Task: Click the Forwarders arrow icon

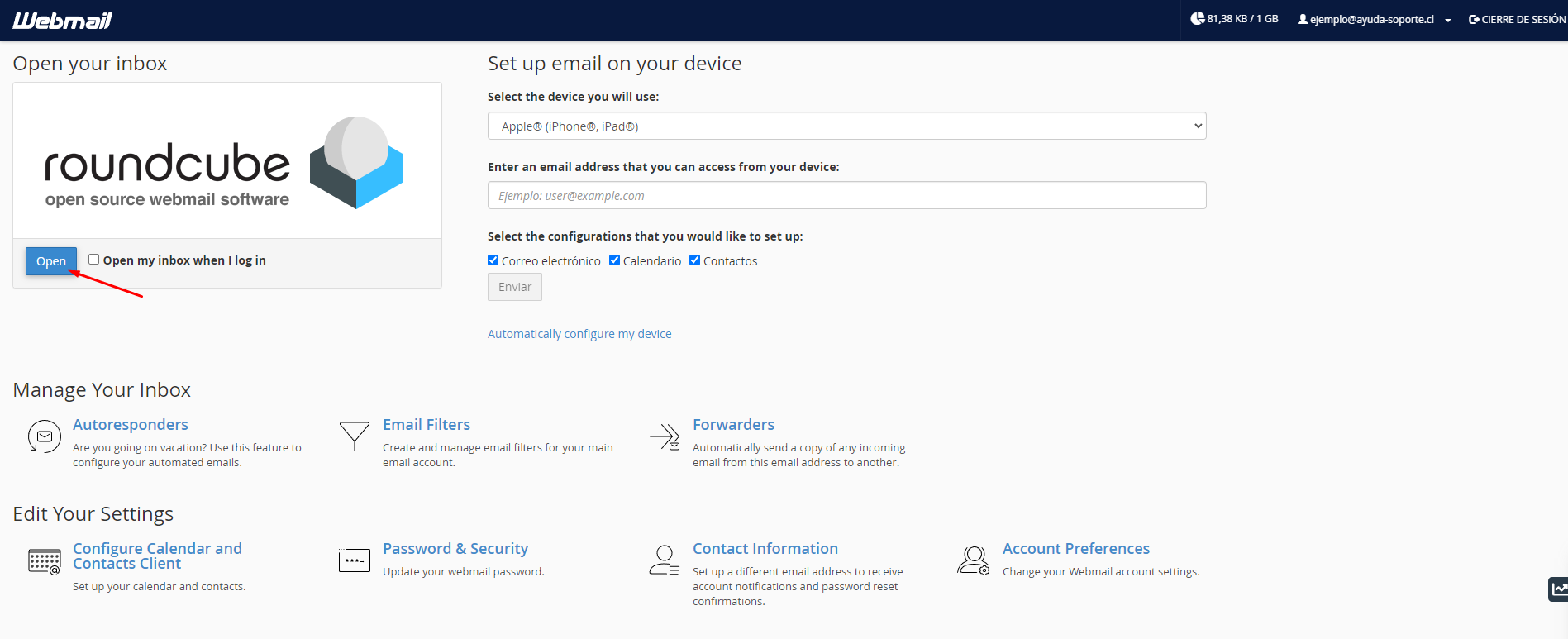Action: (x=665, y=436)
